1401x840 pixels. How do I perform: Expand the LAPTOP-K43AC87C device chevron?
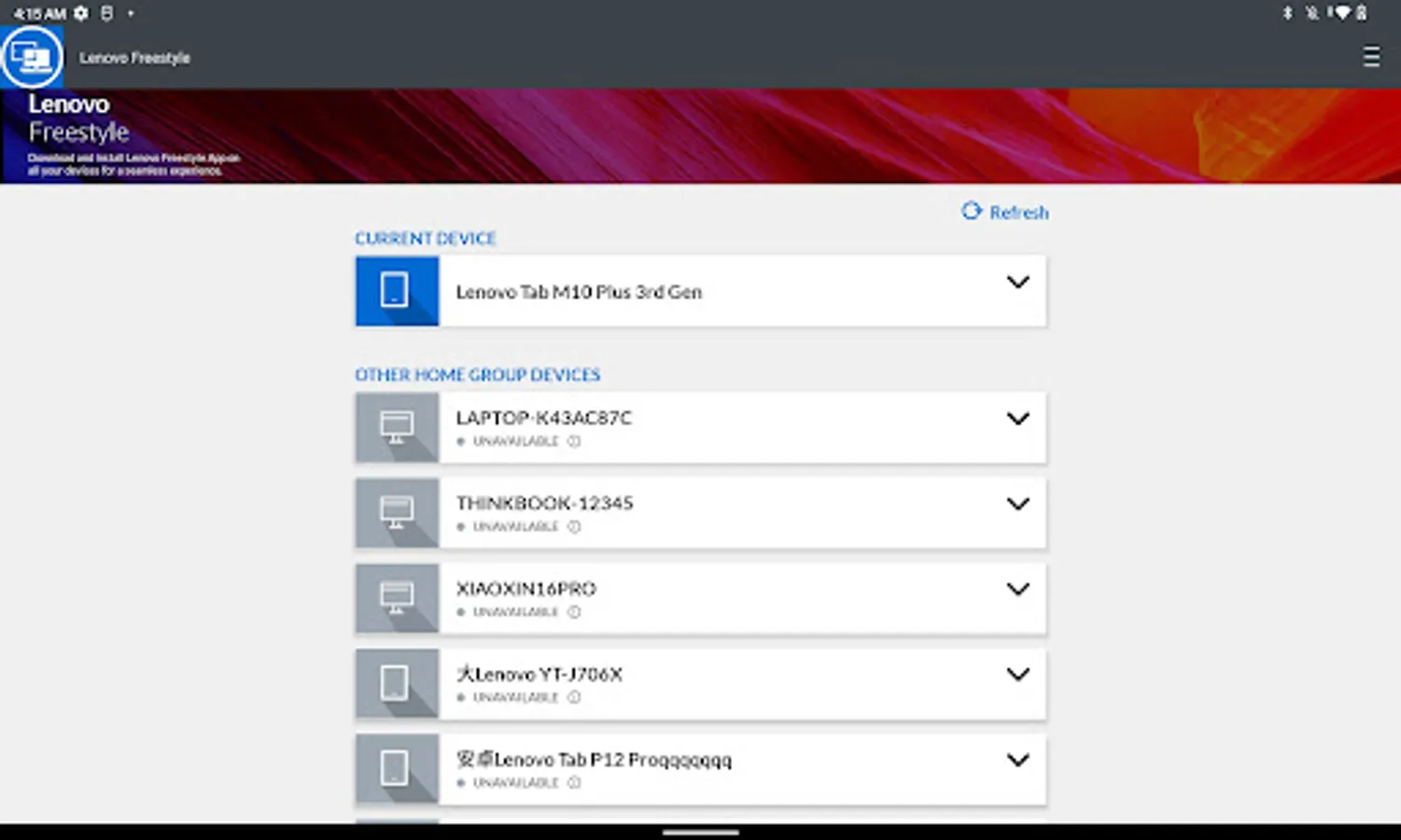[x=1018, y=418]
